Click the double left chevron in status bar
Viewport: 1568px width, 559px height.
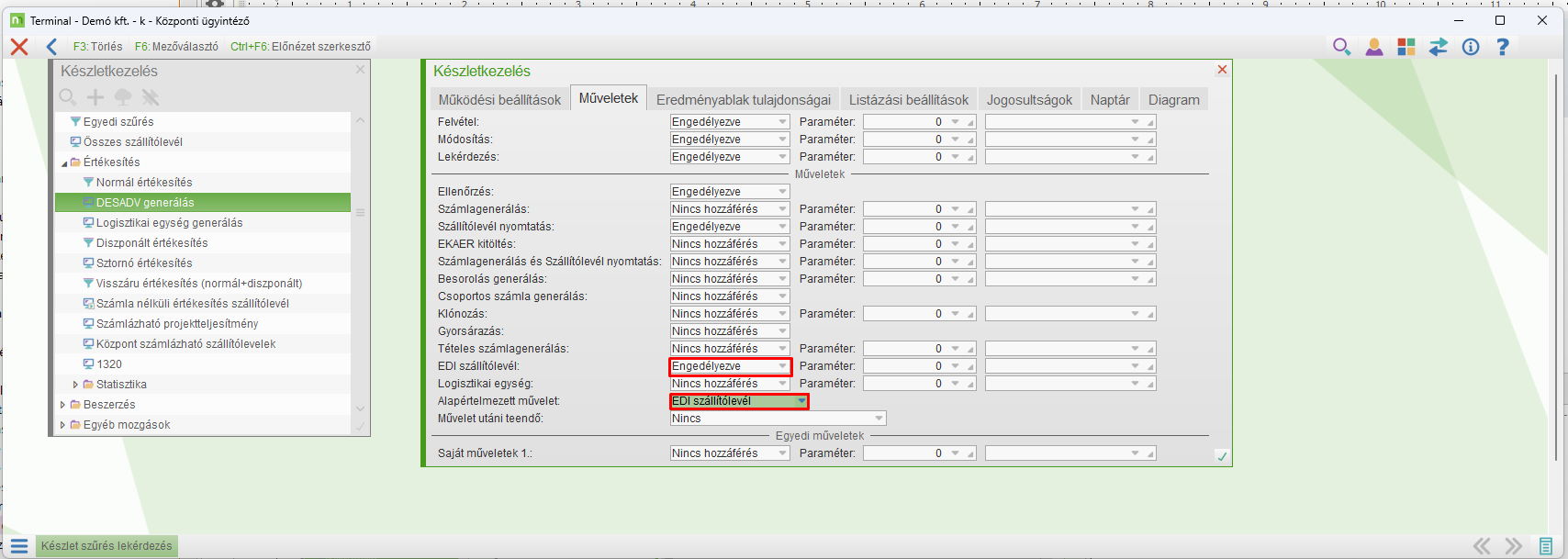tap(1482, 546)
